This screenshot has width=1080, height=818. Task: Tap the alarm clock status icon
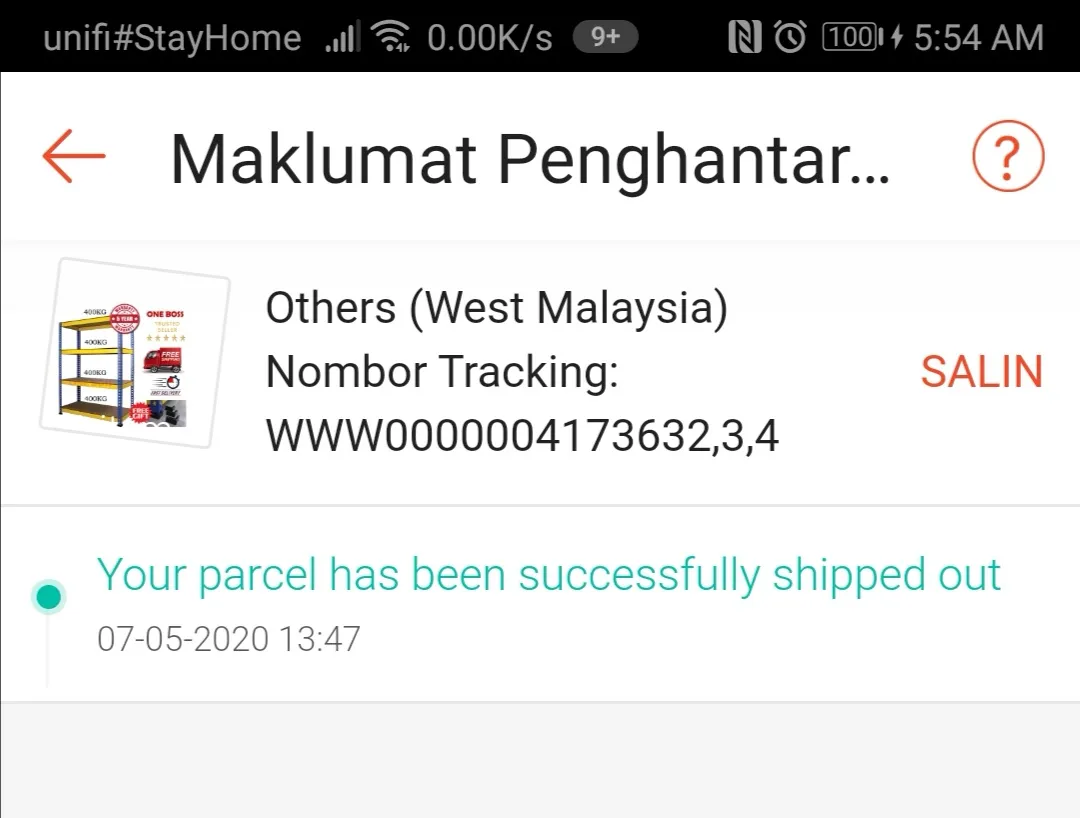790,37
